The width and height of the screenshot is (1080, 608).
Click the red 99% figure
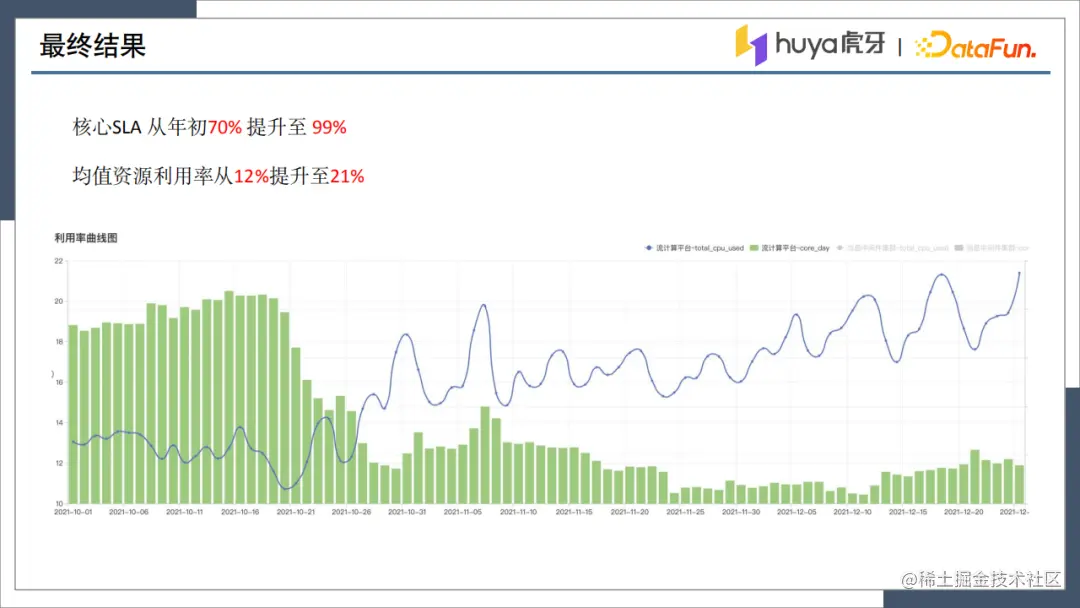tap(329, 127)
